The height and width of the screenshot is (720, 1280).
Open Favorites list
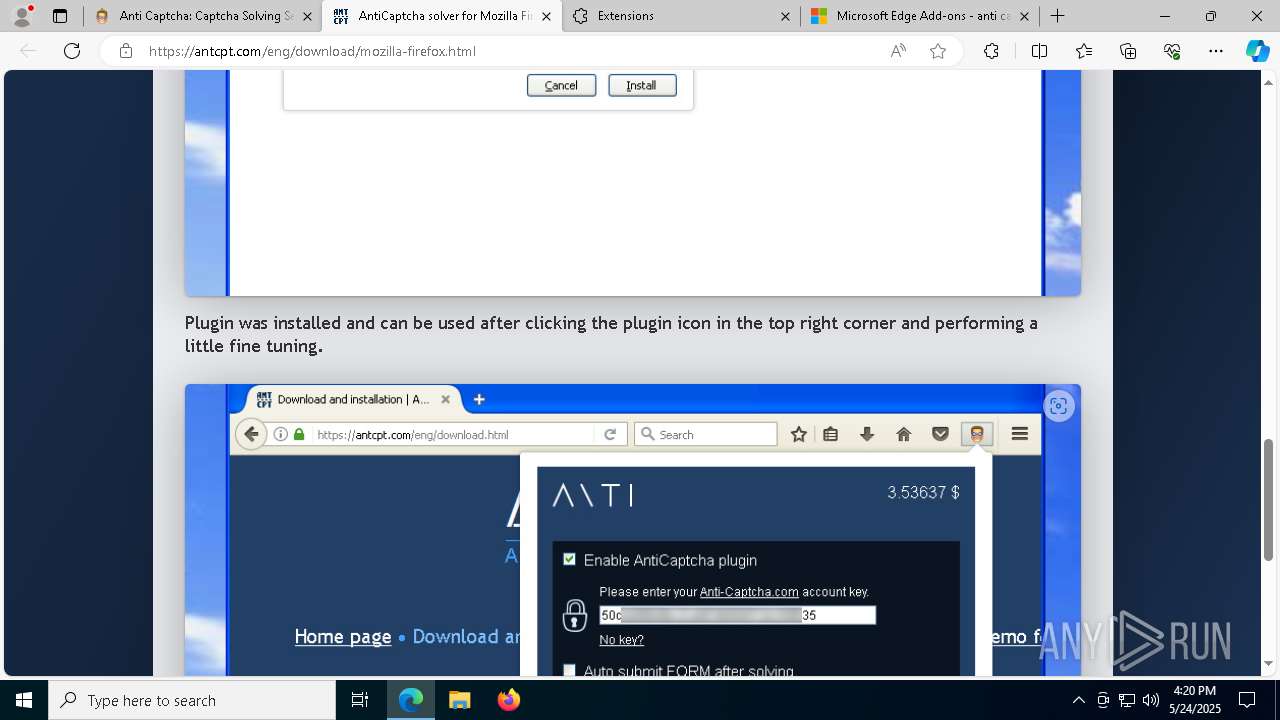[x=1084, y=51]
